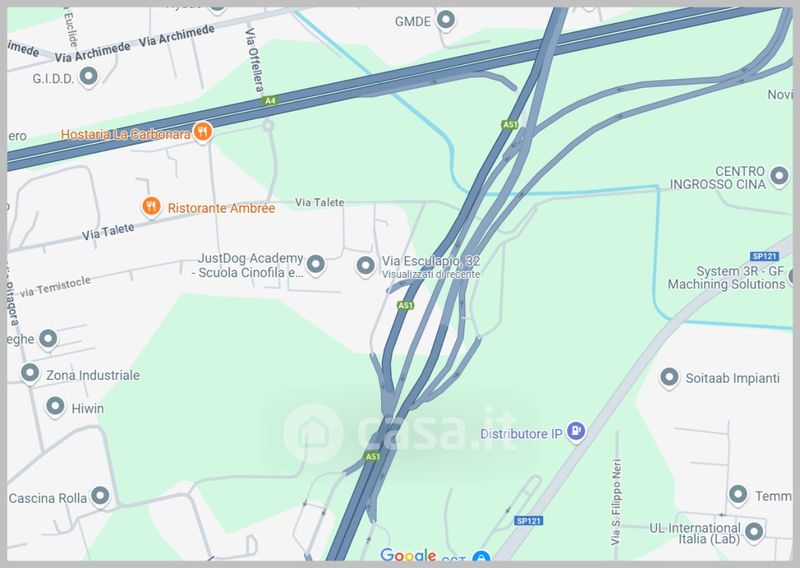Click the Google logo link
The image size is (800, 568).
coord(408,555)
